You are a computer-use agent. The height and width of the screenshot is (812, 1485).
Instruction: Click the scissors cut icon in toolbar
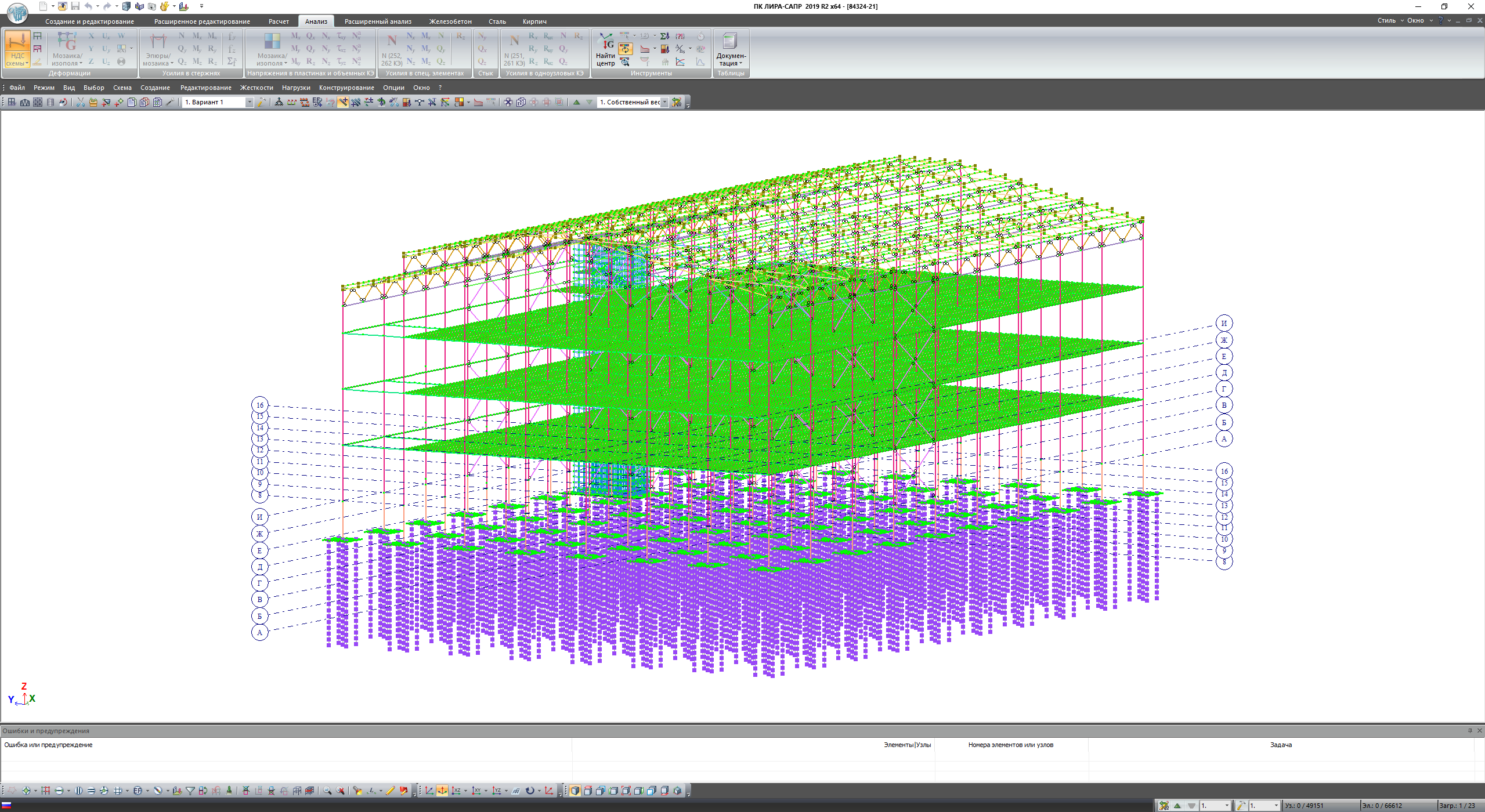(80, 102)
